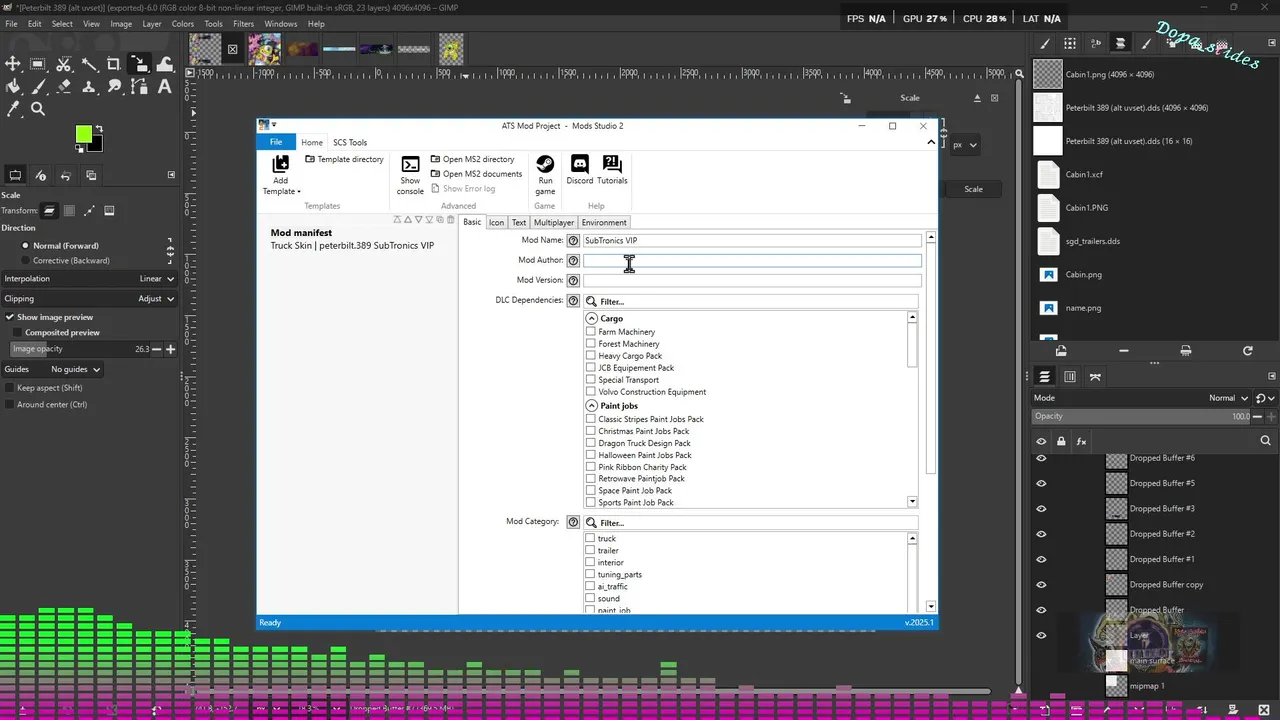
Task: Open the Guides No guides dropdown
Action: tap(76, 369)
